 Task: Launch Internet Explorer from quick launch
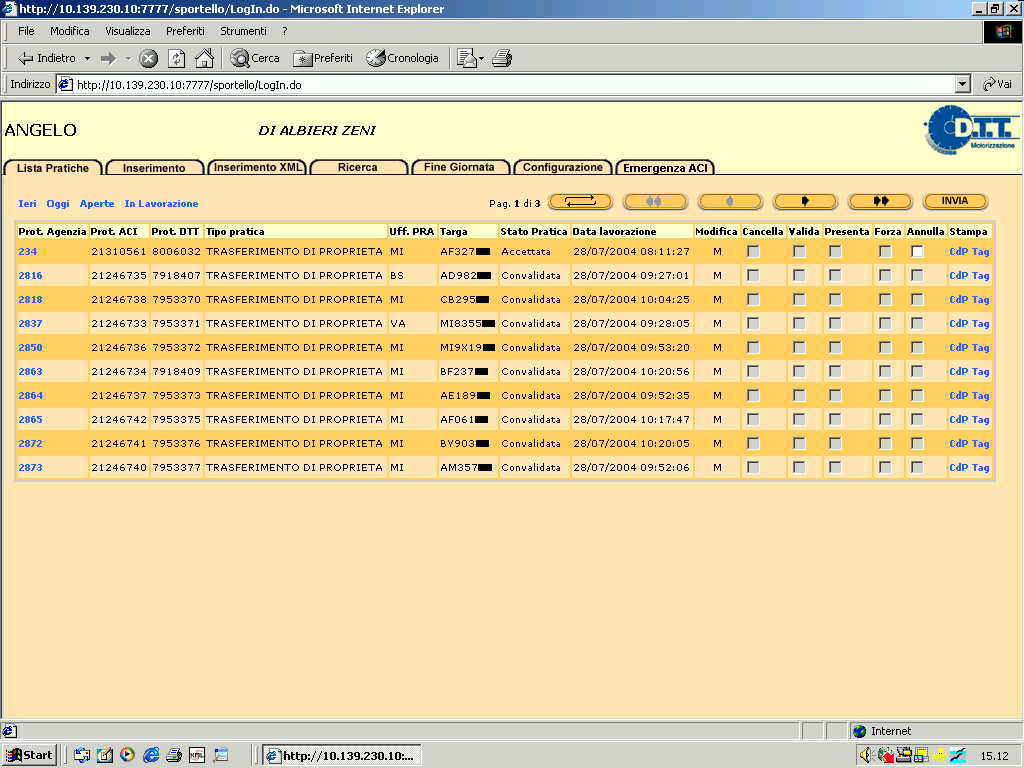click(x=151, y=755)
